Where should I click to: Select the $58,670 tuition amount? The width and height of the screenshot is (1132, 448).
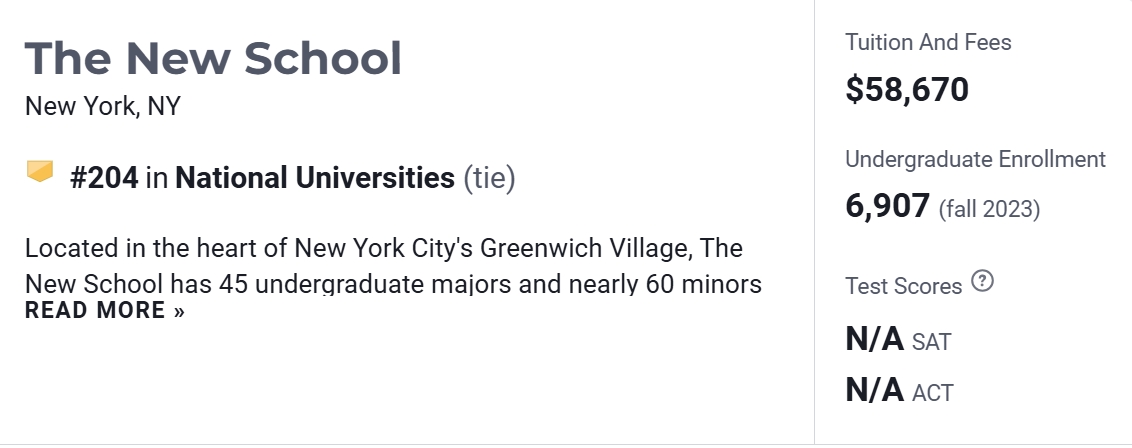(x=907, y=89)
